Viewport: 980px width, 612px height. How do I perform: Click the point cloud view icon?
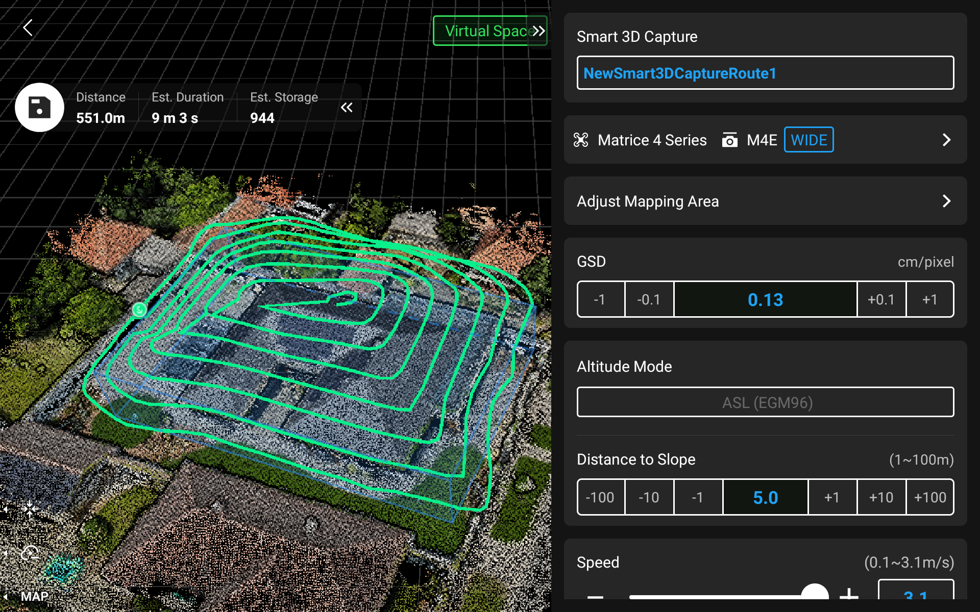point(30,553)
